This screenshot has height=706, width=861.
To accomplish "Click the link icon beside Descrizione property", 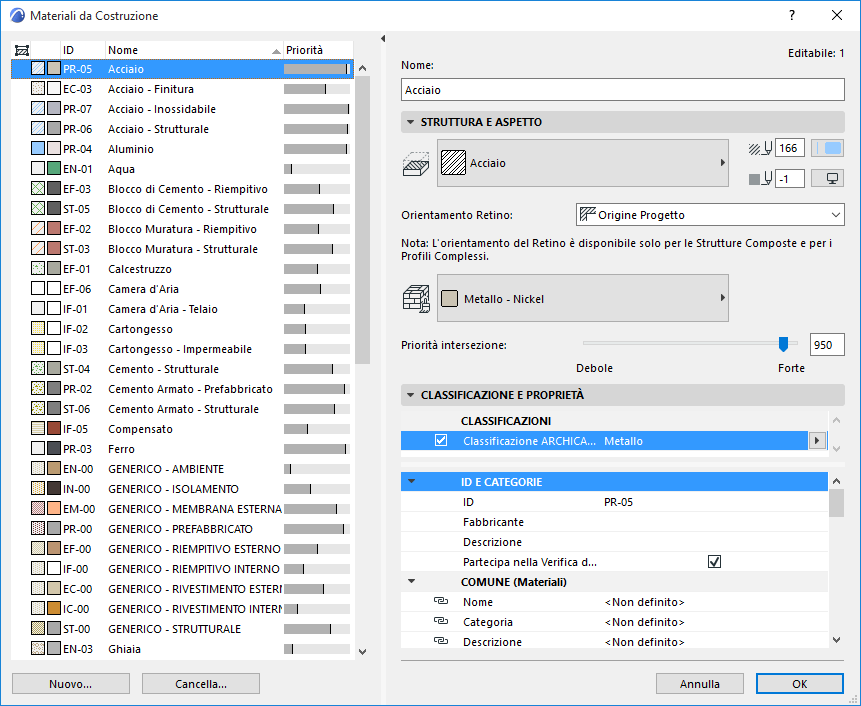I will pos(441,641).
